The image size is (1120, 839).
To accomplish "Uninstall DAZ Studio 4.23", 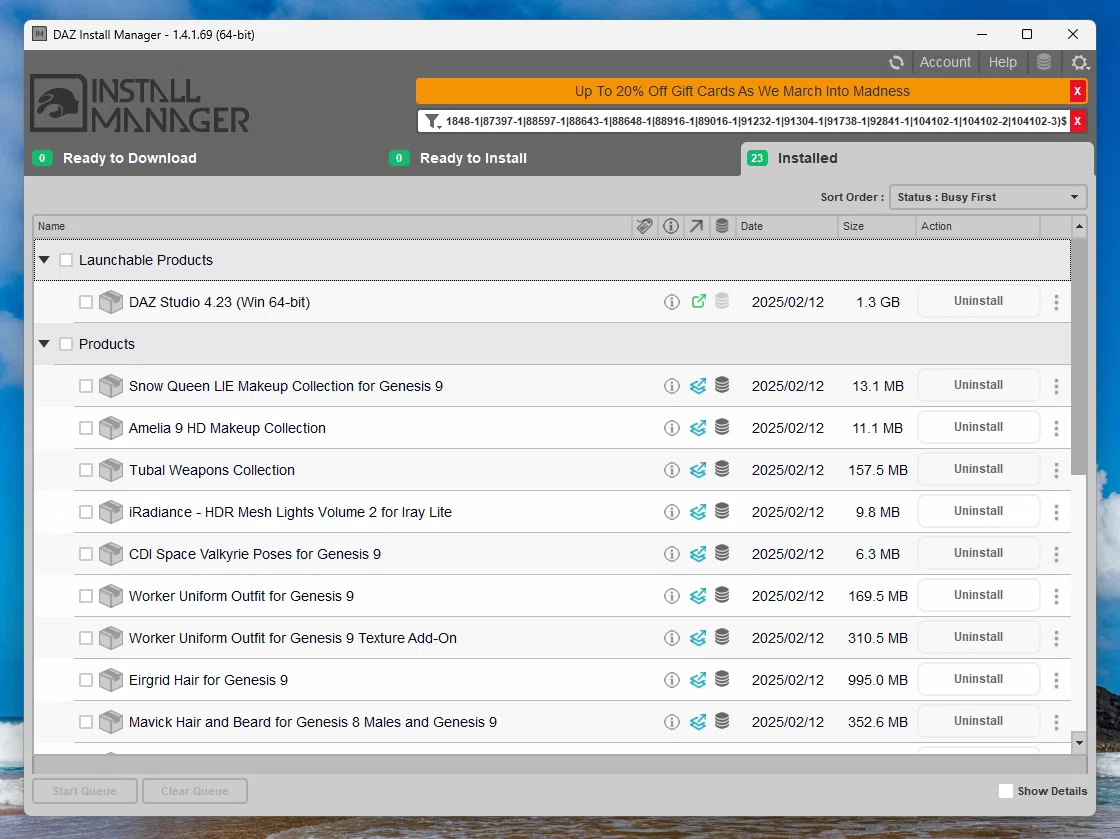I will pyautogui.click(x=978, y=301).
